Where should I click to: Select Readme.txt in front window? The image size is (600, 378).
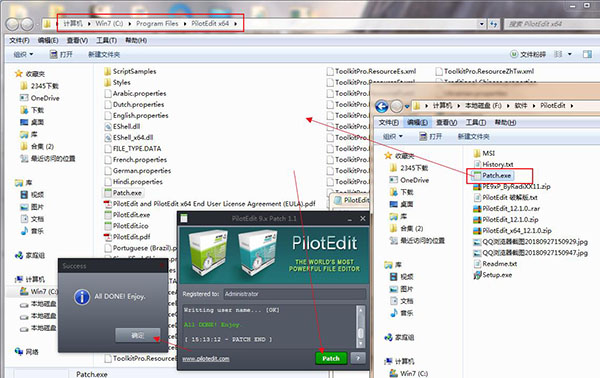coord(496,264)
